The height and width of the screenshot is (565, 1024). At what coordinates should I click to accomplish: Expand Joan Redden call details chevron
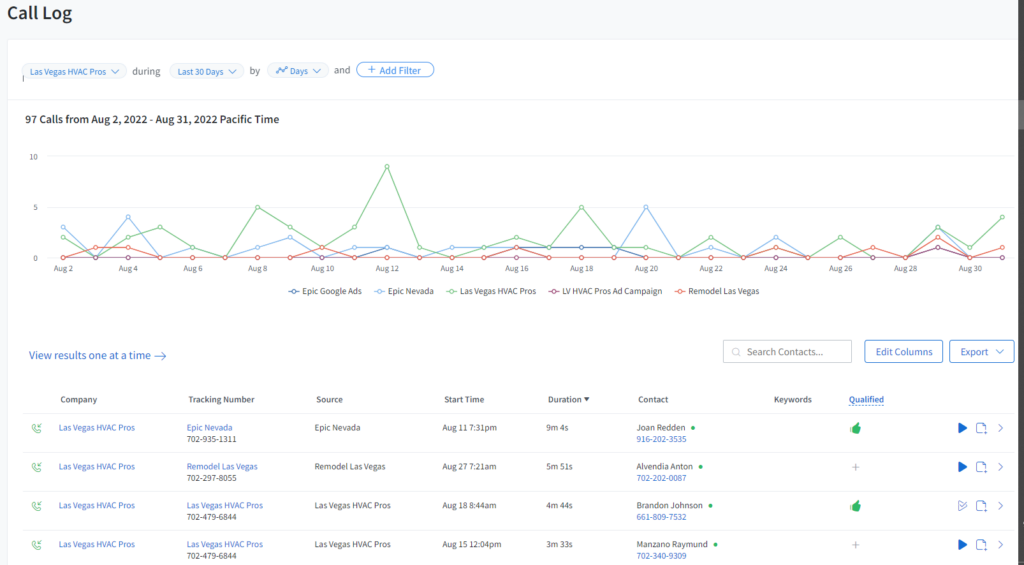(x=1001, y=428)
